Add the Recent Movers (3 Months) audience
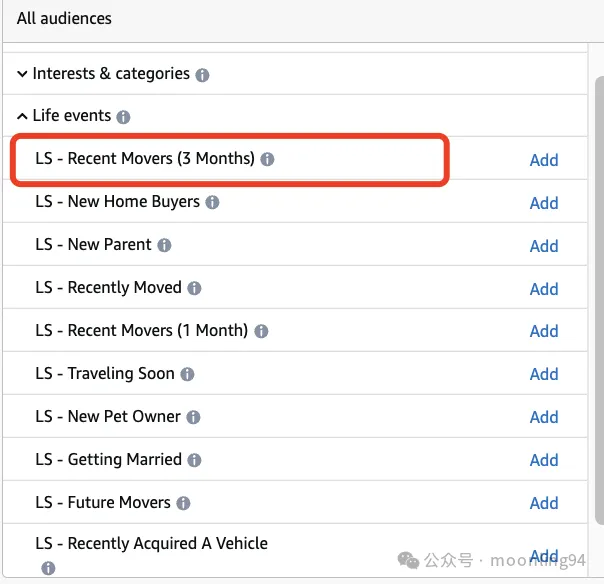The width and height of the screenshot is (604, 584). click(544, 160)
